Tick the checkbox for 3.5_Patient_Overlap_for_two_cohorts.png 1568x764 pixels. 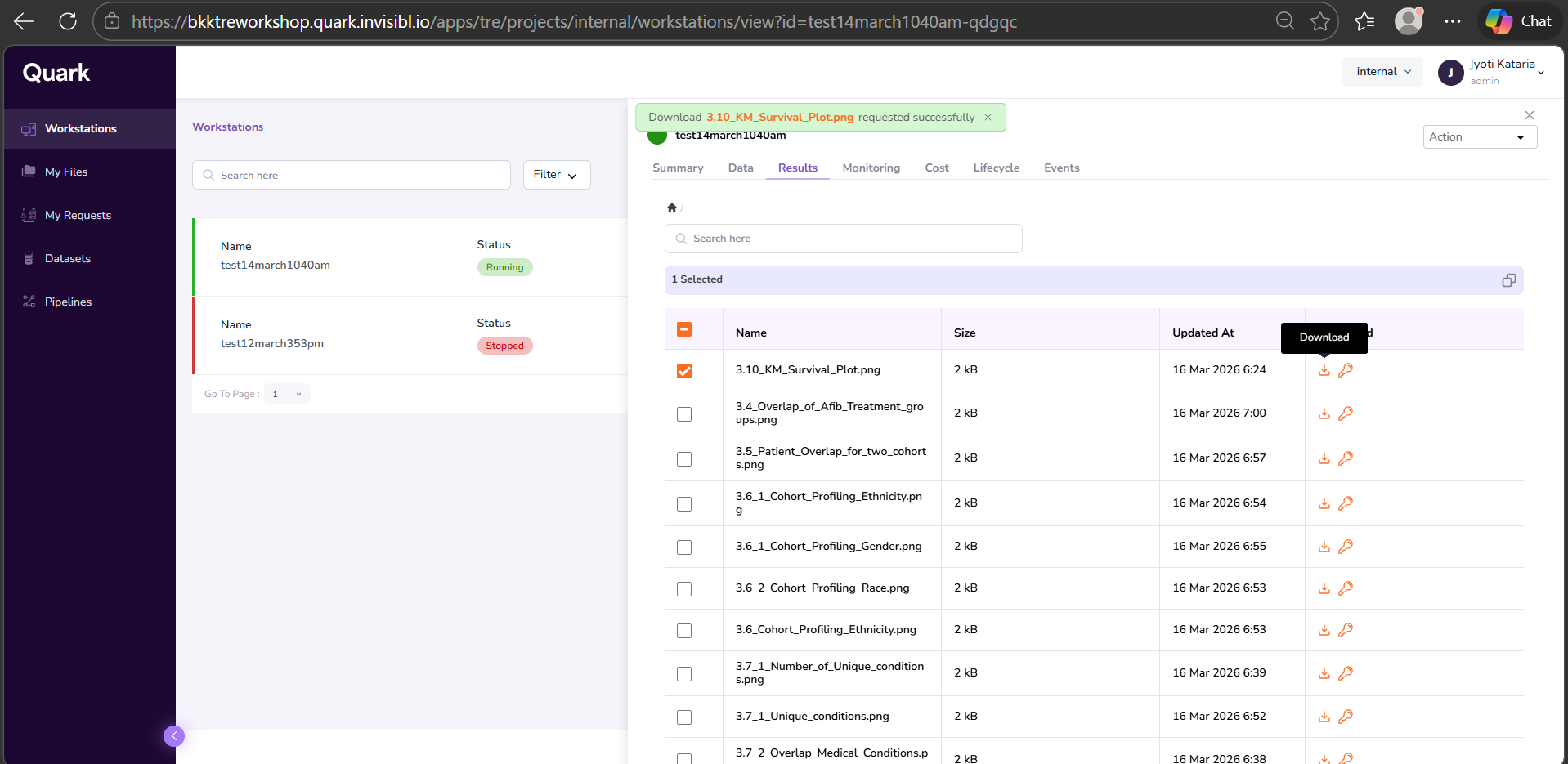tap(684, 459)
